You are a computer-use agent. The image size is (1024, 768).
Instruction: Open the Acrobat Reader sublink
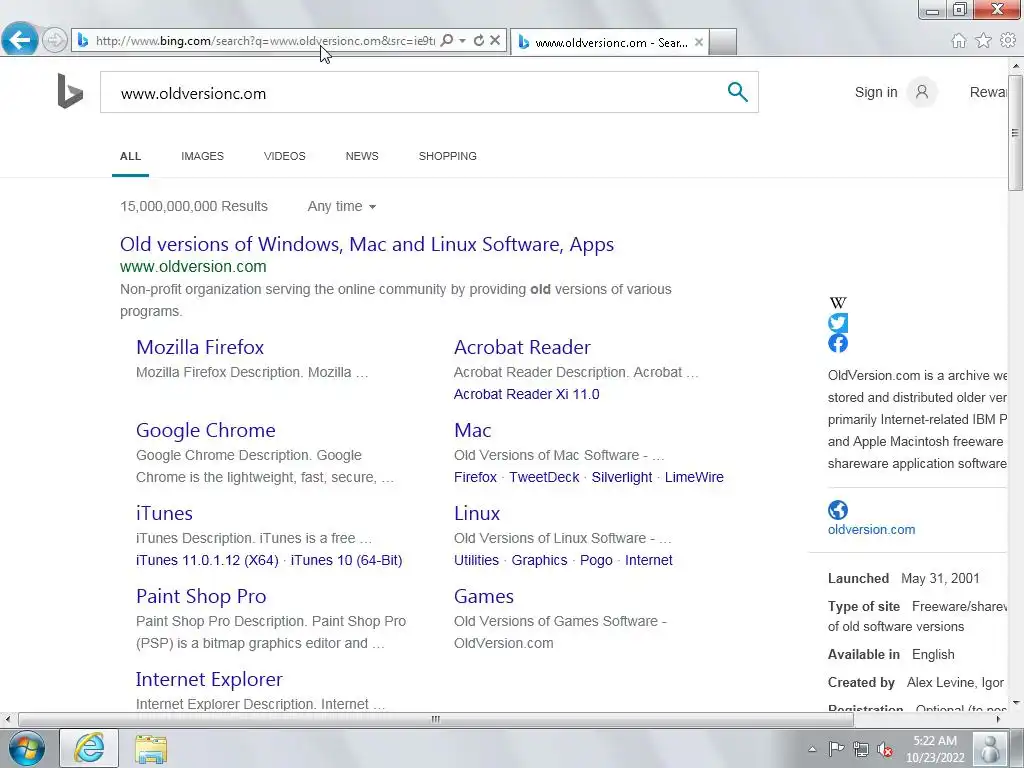coord(522,347)
